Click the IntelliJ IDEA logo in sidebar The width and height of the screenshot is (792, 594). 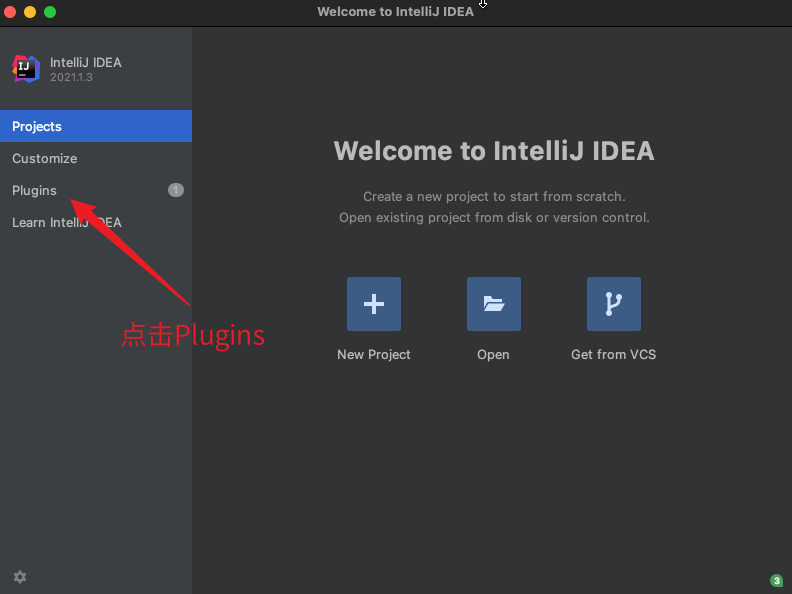26,69
